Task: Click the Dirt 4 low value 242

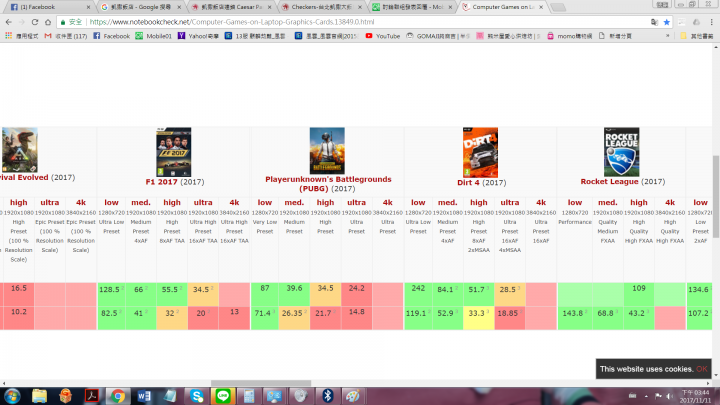Action: pos(418,288)
